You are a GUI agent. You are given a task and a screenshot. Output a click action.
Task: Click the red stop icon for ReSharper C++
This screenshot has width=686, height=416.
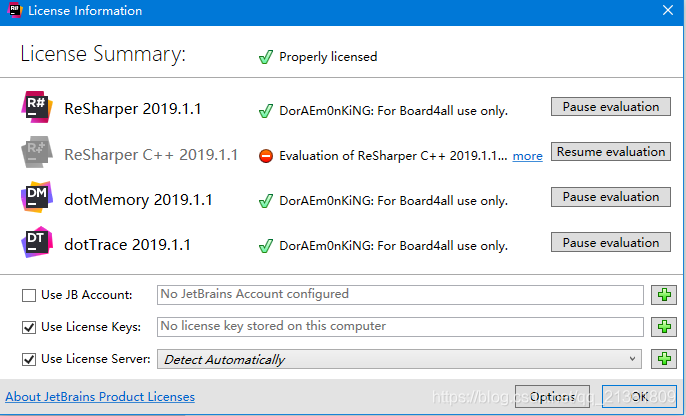pos(266,156)
